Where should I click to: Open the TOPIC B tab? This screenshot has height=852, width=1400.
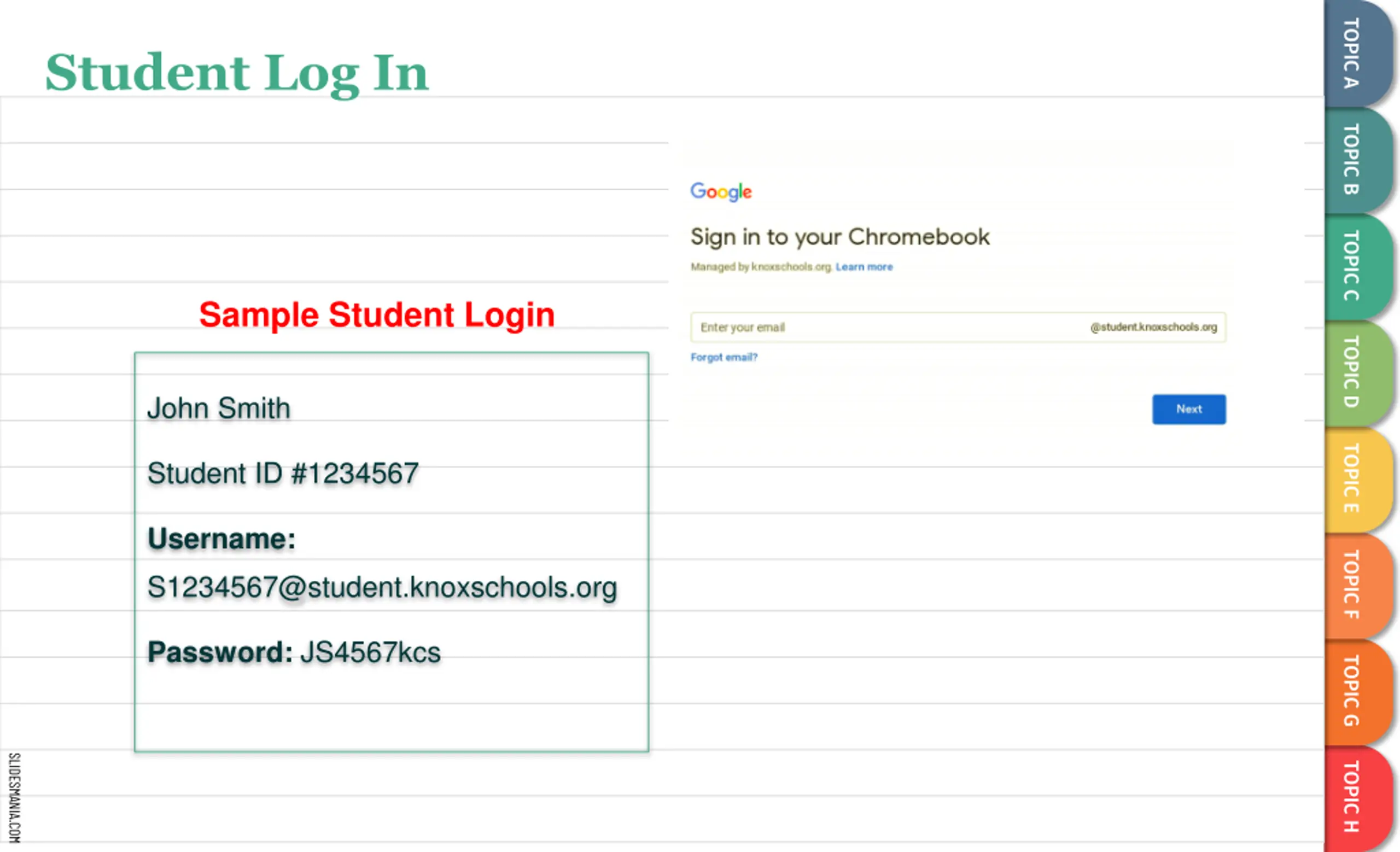click(x=1358, y=160)
